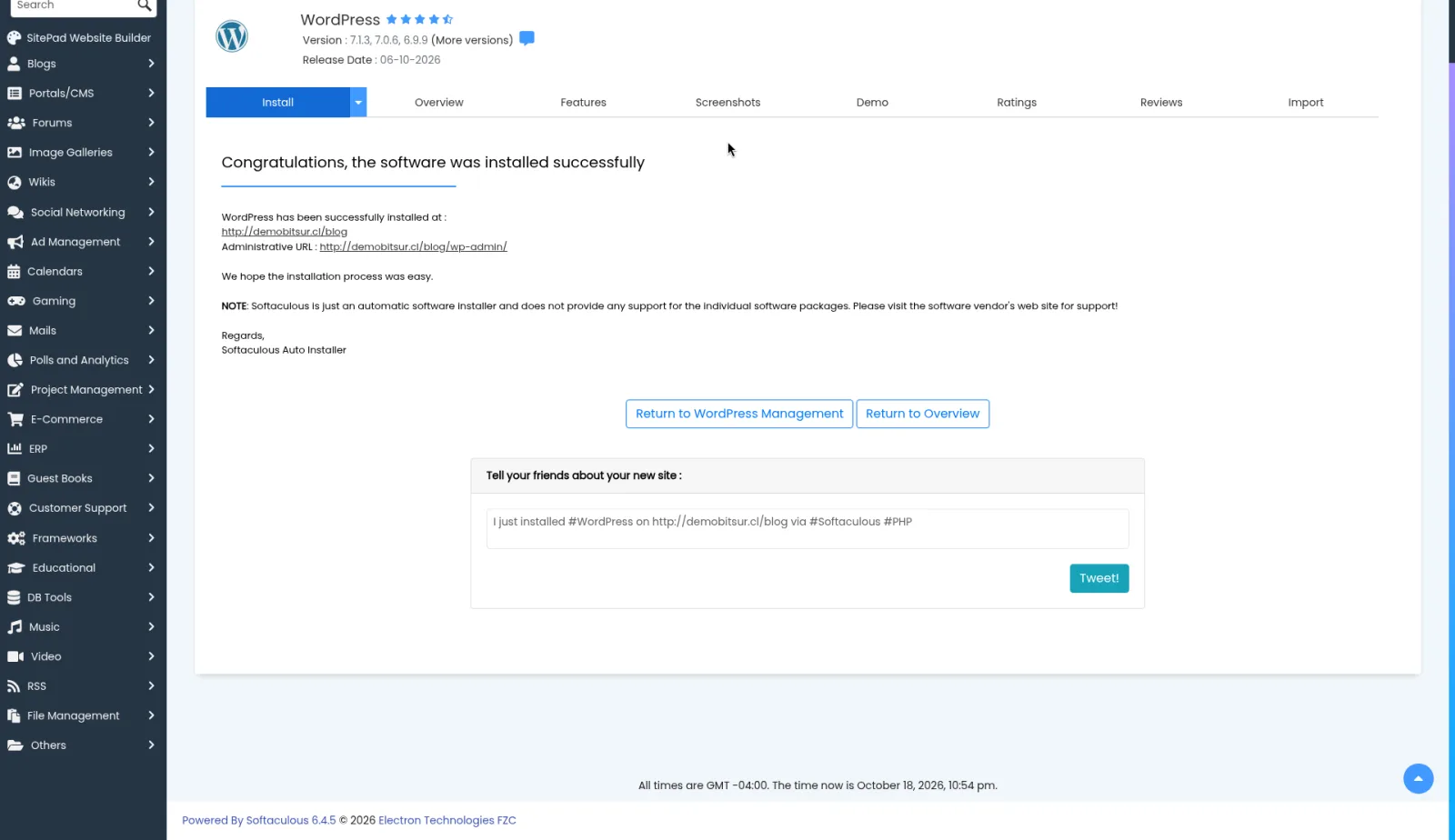This screenshot has width=1455, height=840.
Task: Click the Electron Technologies FZC link
Action: click(x=447, y=820)
